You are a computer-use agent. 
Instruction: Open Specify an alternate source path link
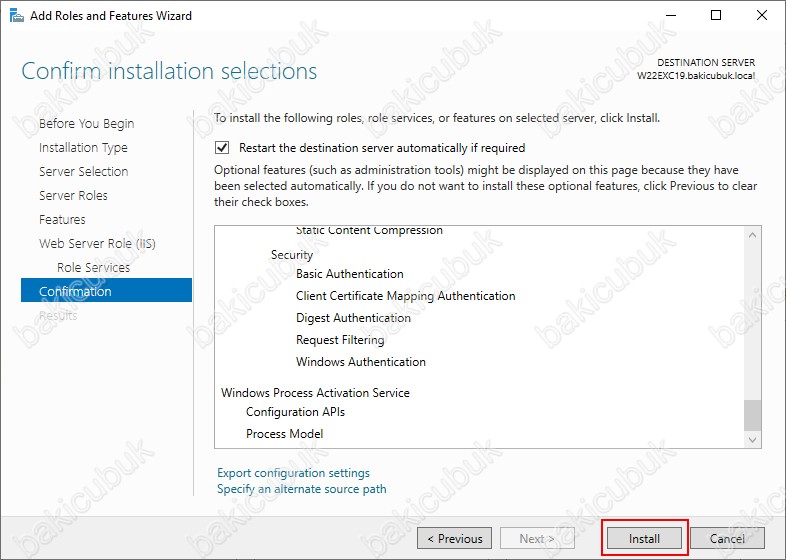pos(302,489)
